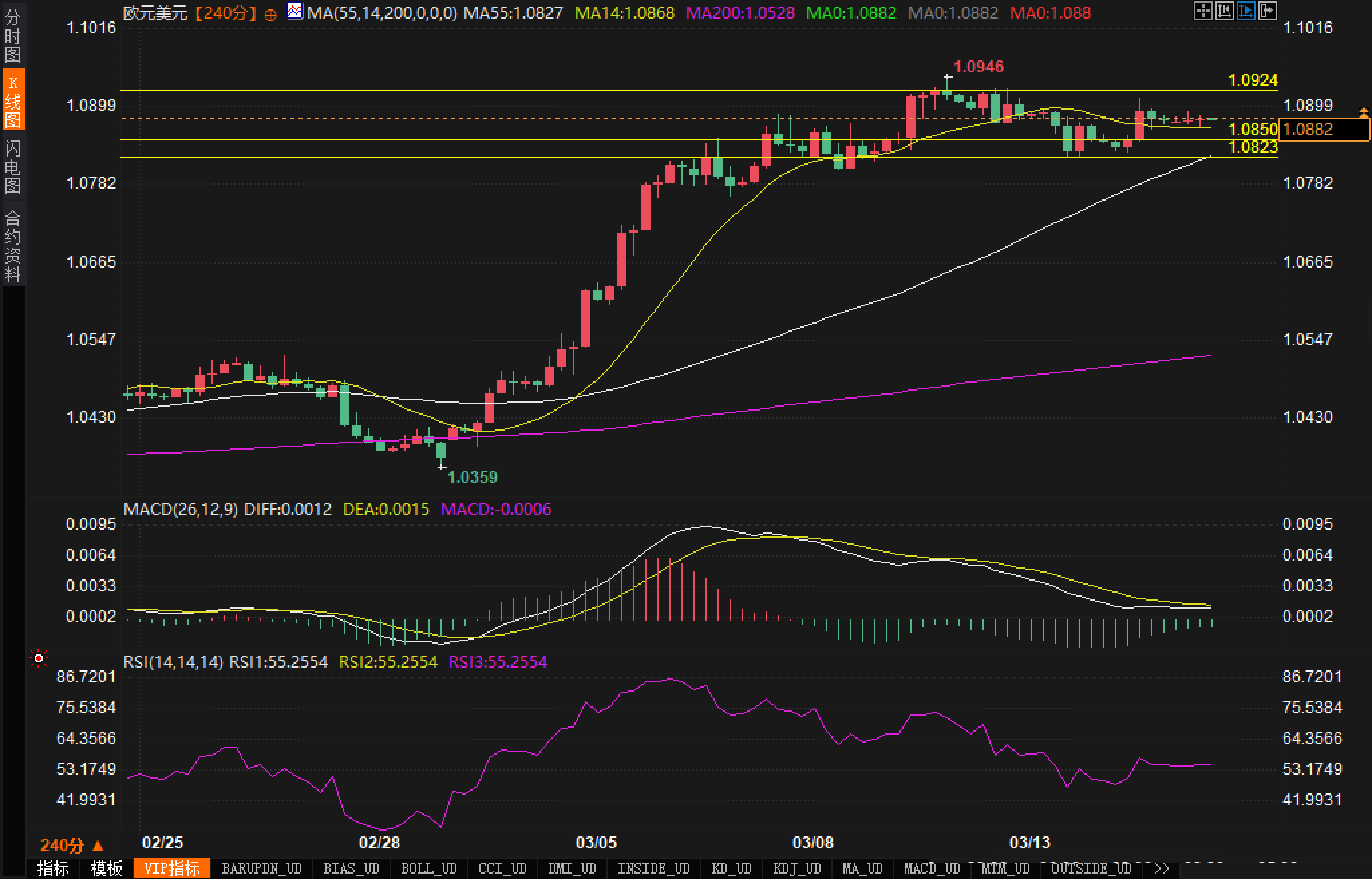Click the MACD(26,12,9) indicator label
Viewport: 1372px width, 879px height.
181,509
